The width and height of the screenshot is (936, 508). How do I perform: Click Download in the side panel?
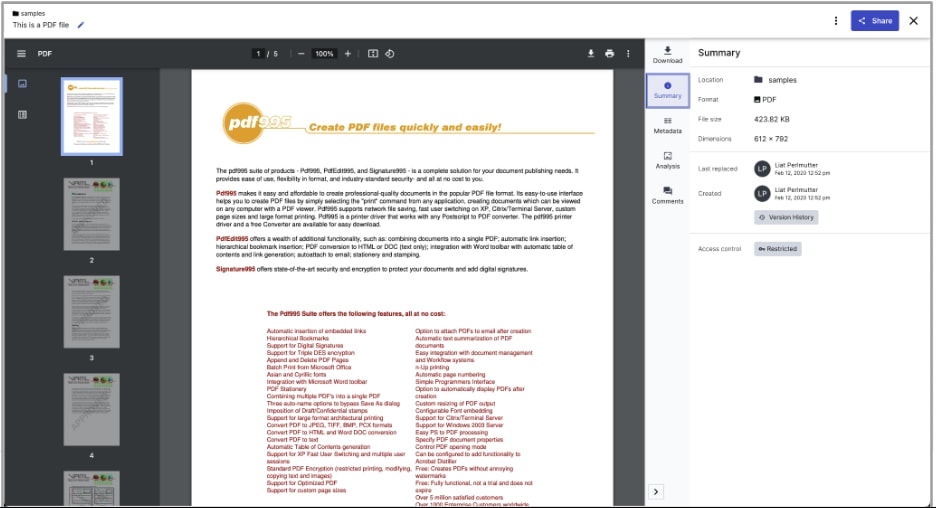[x=667, y=55]
